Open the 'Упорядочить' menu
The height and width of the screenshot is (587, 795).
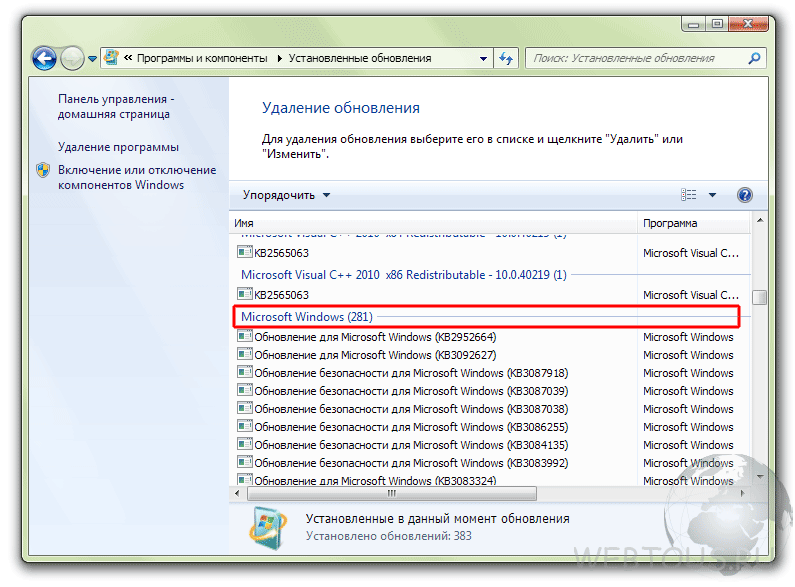[x=286, y=195]
